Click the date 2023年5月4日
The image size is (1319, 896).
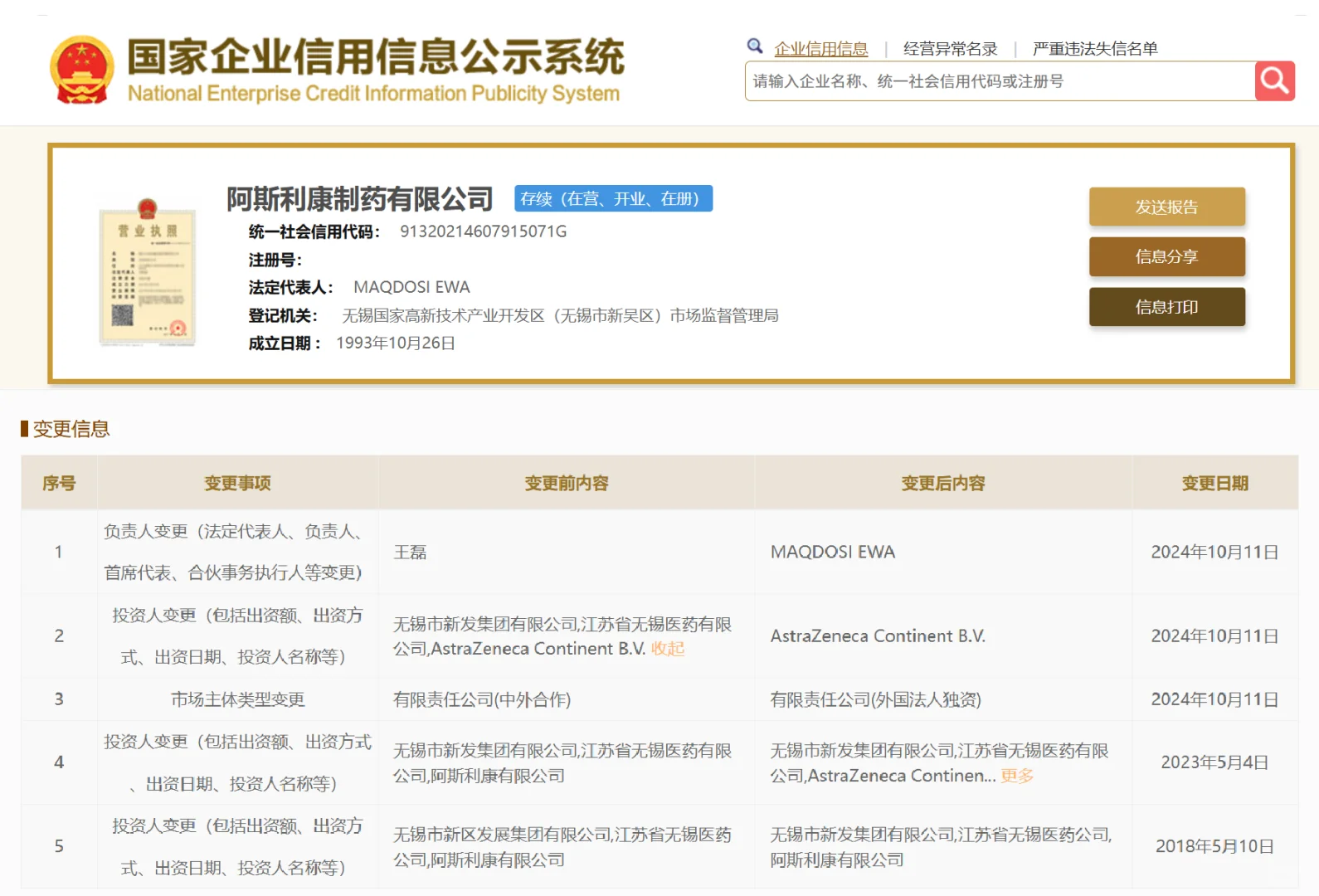pos(1214,762)
